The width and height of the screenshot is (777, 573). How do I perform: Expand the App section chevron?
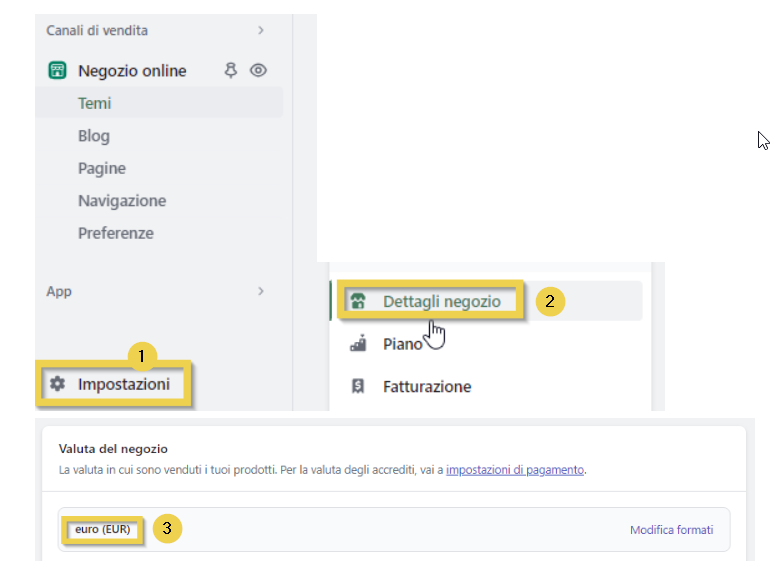(x=261, y=291)
